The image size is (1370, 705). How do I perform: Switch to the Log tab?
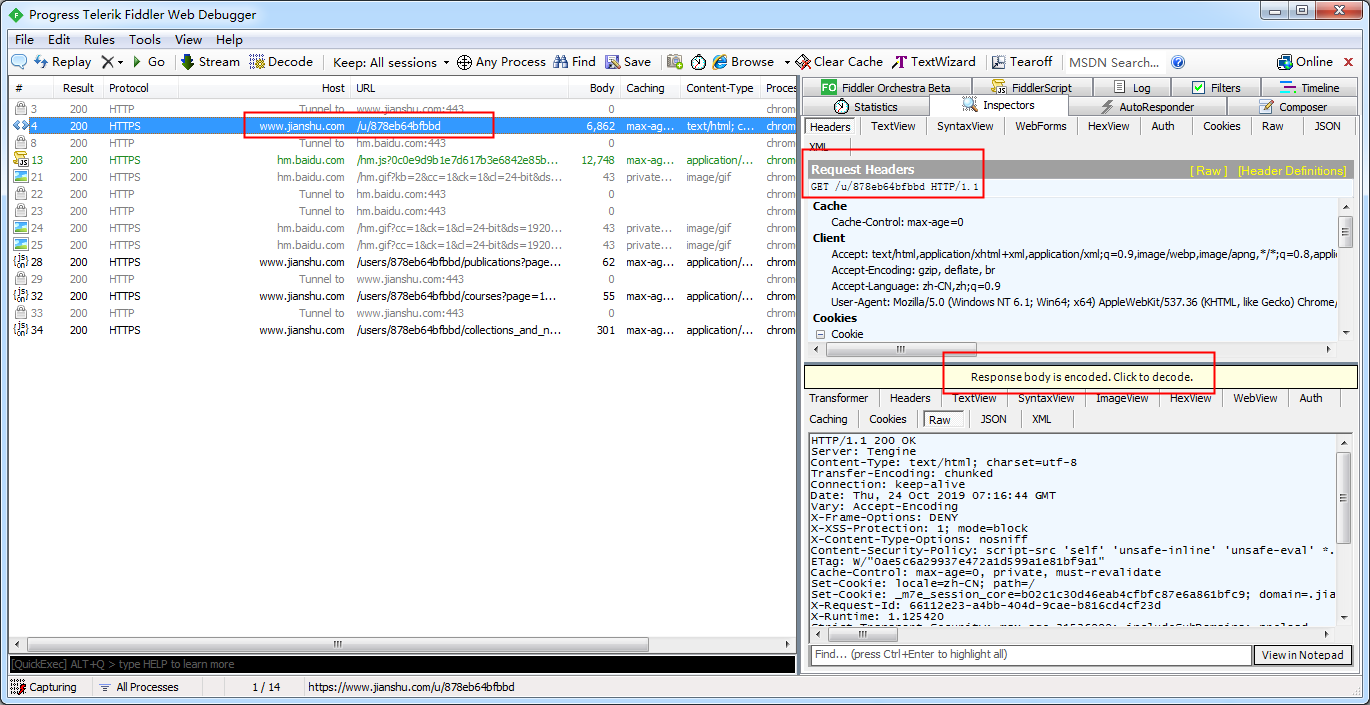(1132, 87)
